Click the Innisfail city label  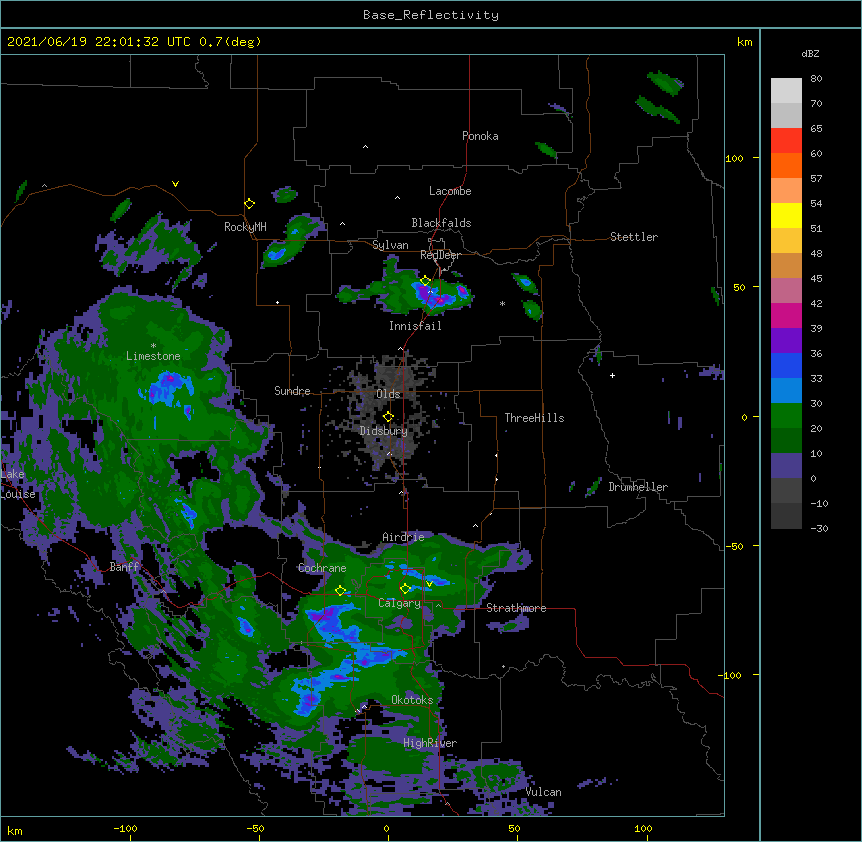coord(415,326)
